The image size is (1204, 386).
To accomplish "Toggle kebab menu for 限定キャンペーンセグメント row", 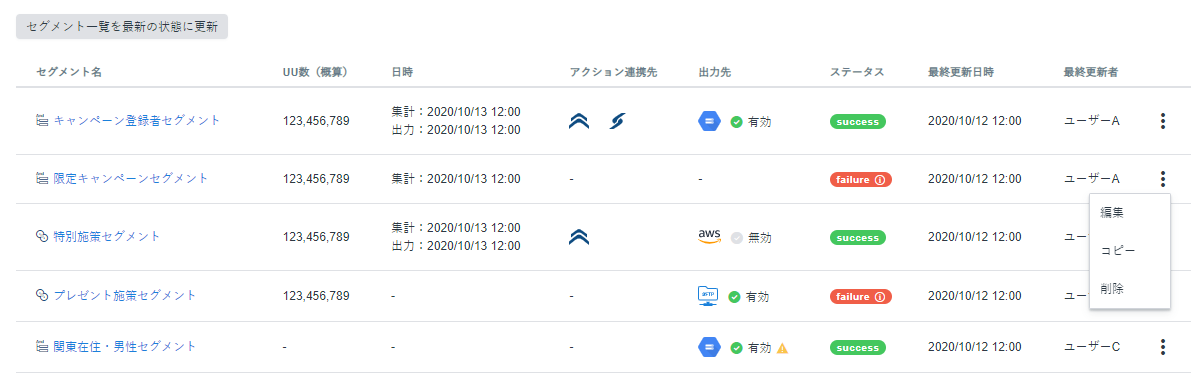I will (1162, 179).
